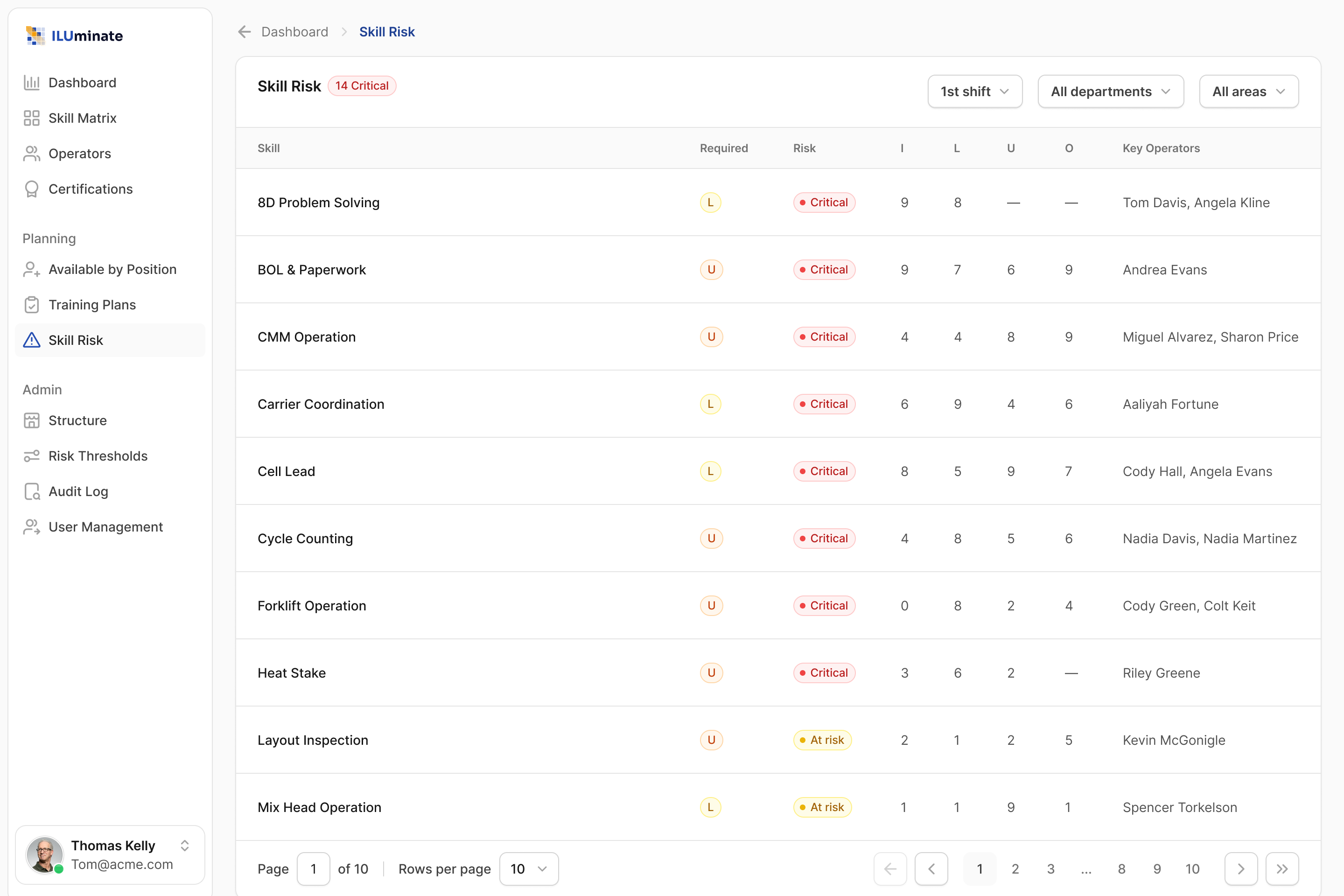Go to page 3 in pagination
Viewport: 1344px width, 896px height.
tap(1050, 869)
